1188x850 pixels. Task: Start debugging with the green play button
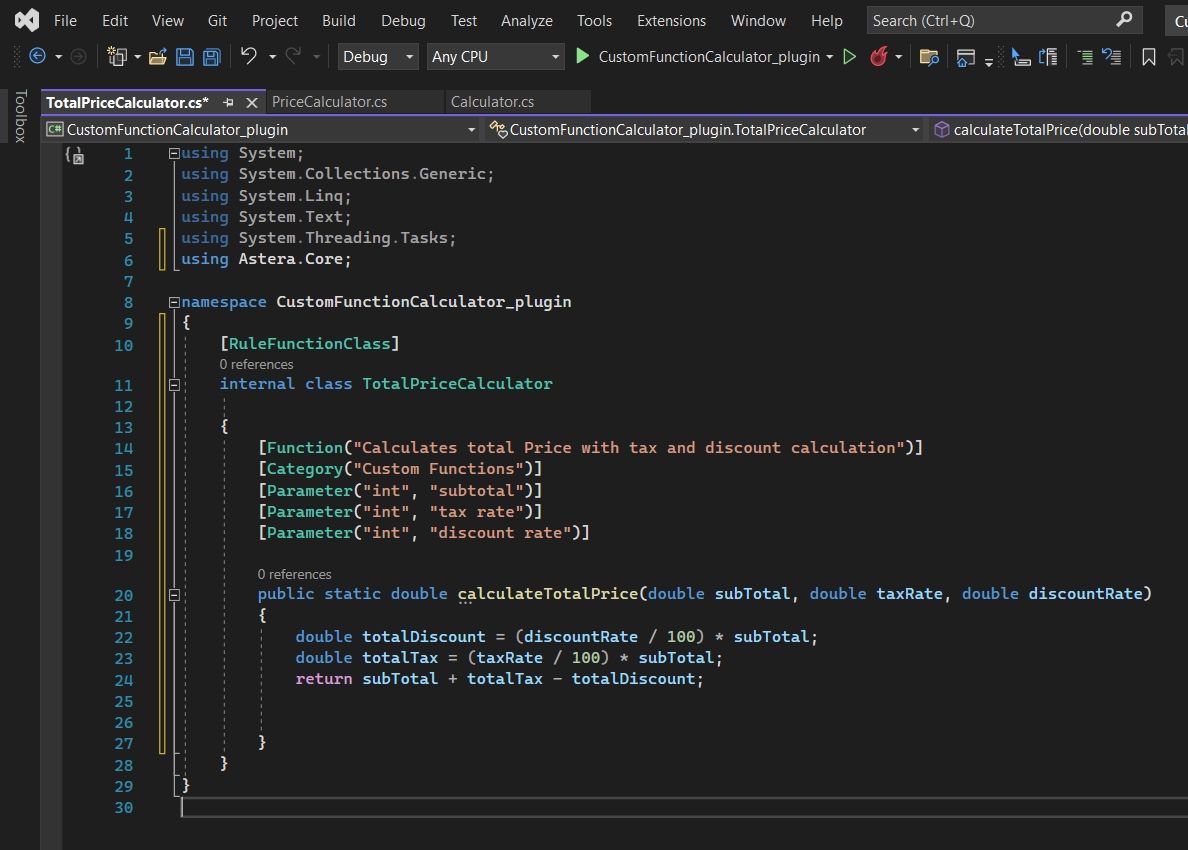point(583,57)
